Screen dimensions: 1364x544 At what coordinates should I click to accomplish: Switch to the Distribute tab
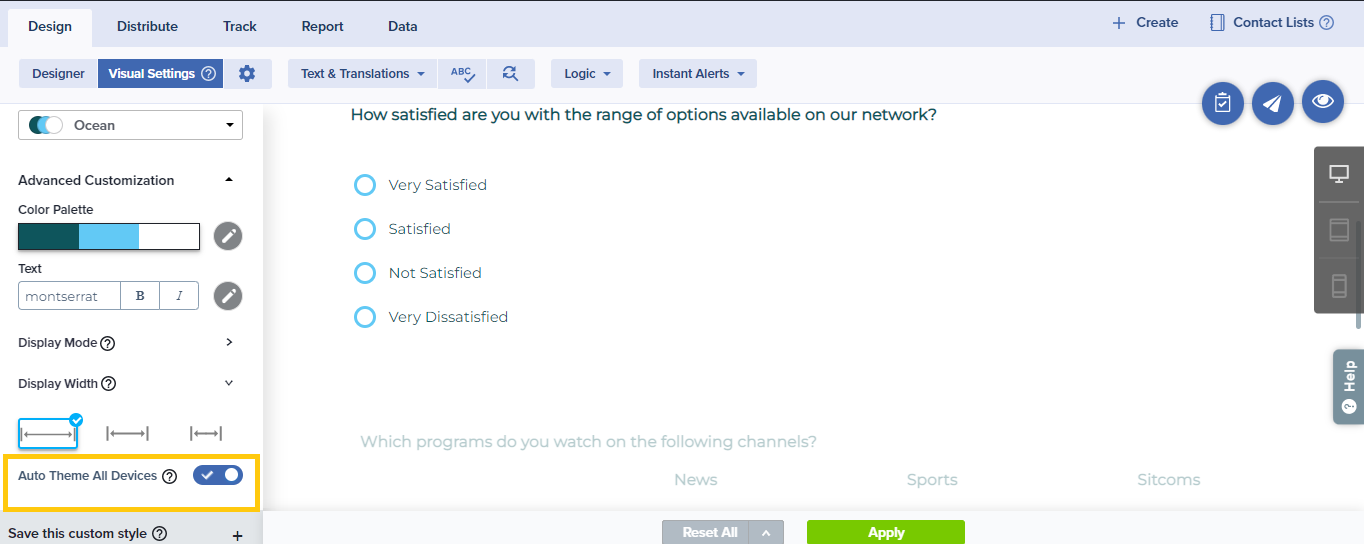pos(147,26)
